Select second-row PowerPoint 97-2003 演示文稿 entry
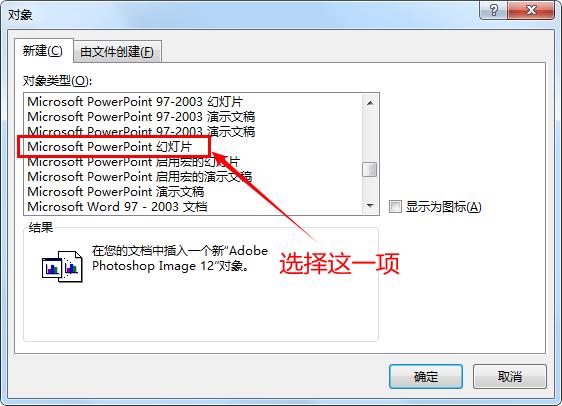Image resolution: width=562 pixels, height=406 pixels. 141,117
